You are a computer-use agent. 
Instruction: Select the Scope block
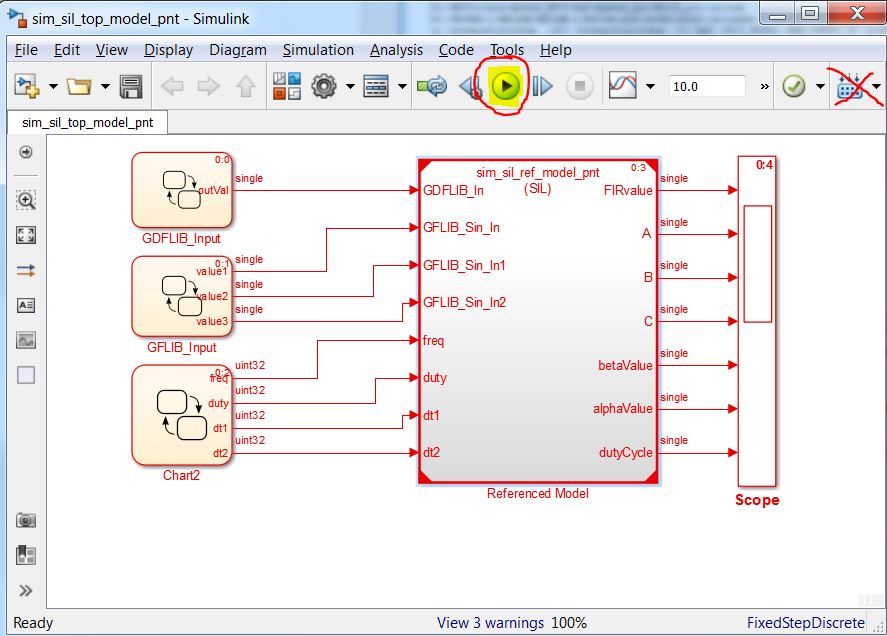click(x=757, y=321)
